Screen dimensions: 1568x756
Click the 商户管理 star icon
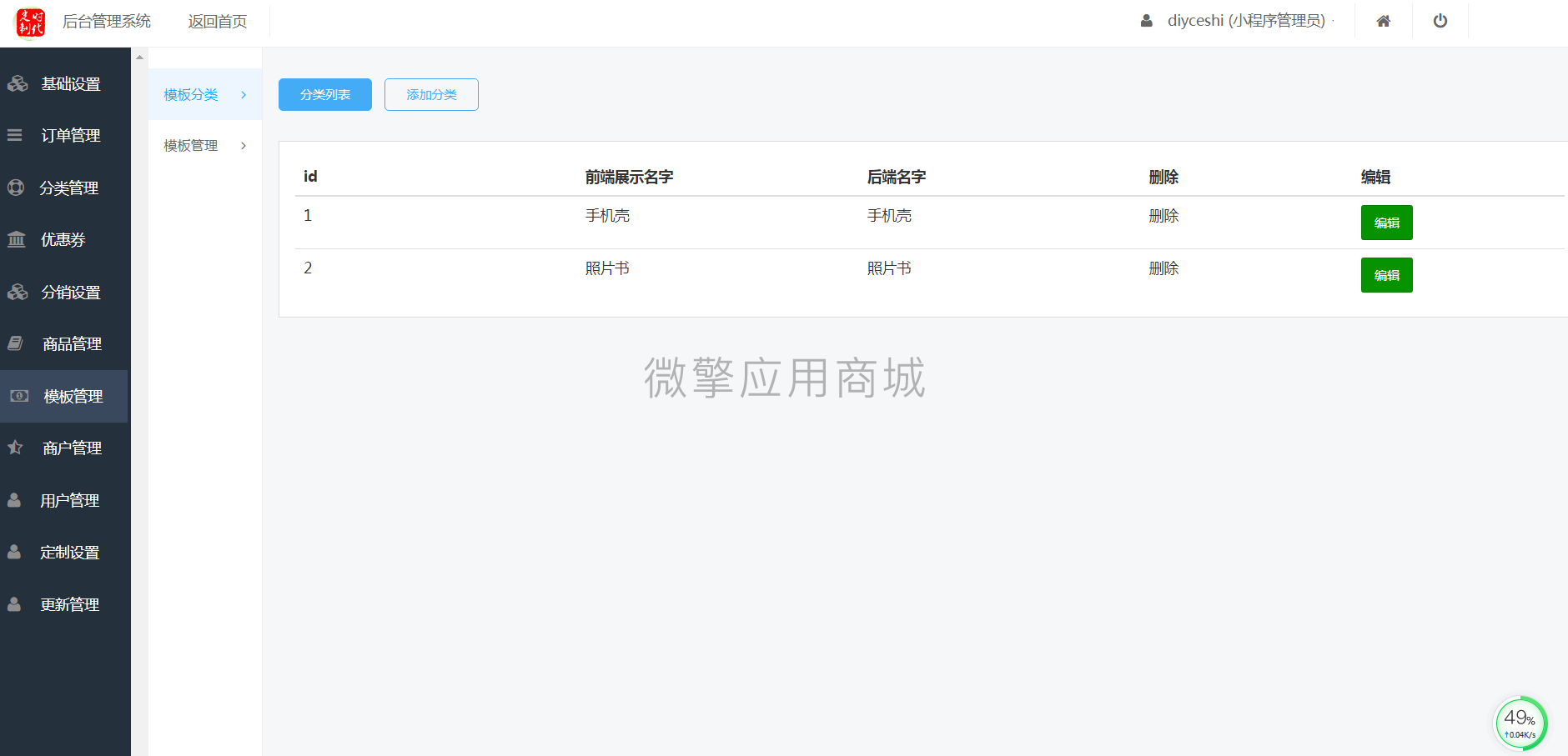coord(15,448)
